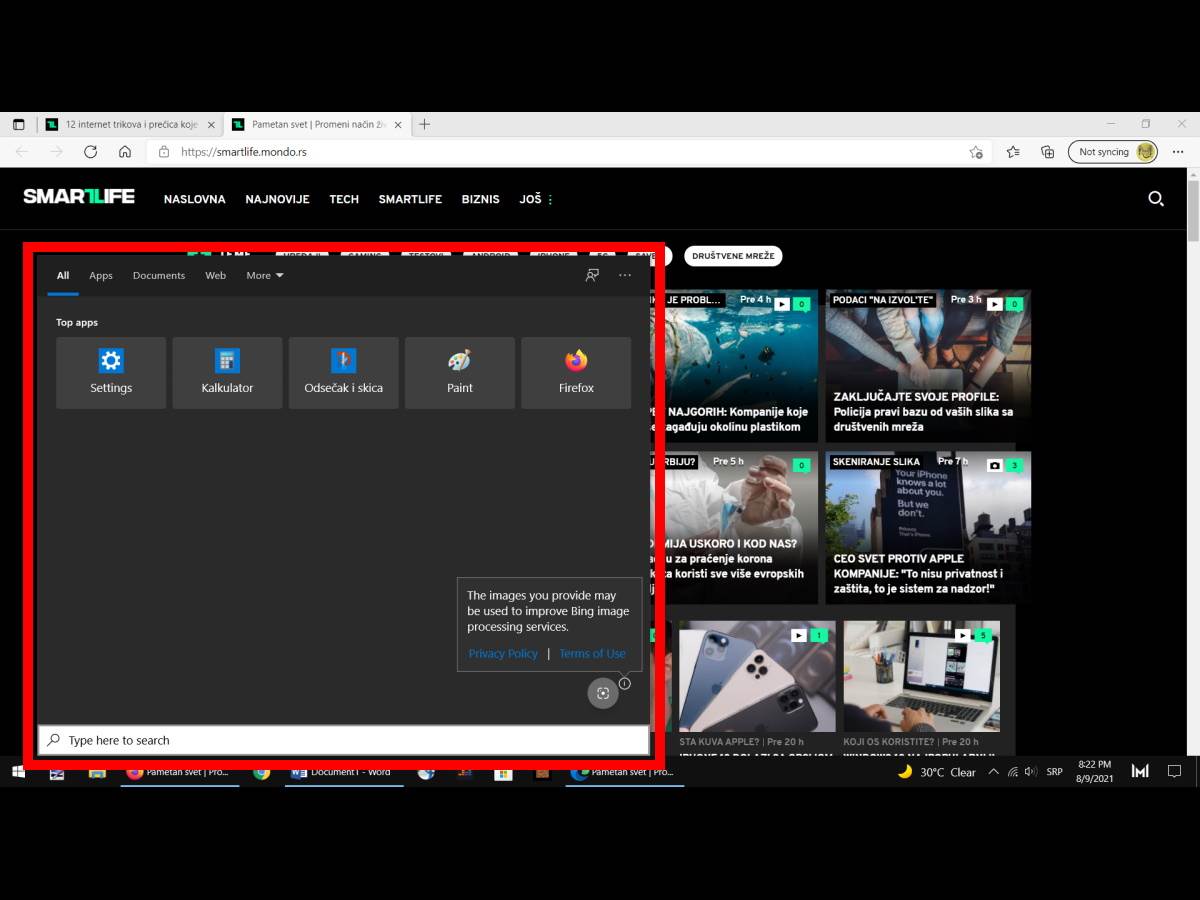Open the taskbar clock showing 8:22 PM
The height and width of the screenshot is (900, 1200).
coord(1094,771)
